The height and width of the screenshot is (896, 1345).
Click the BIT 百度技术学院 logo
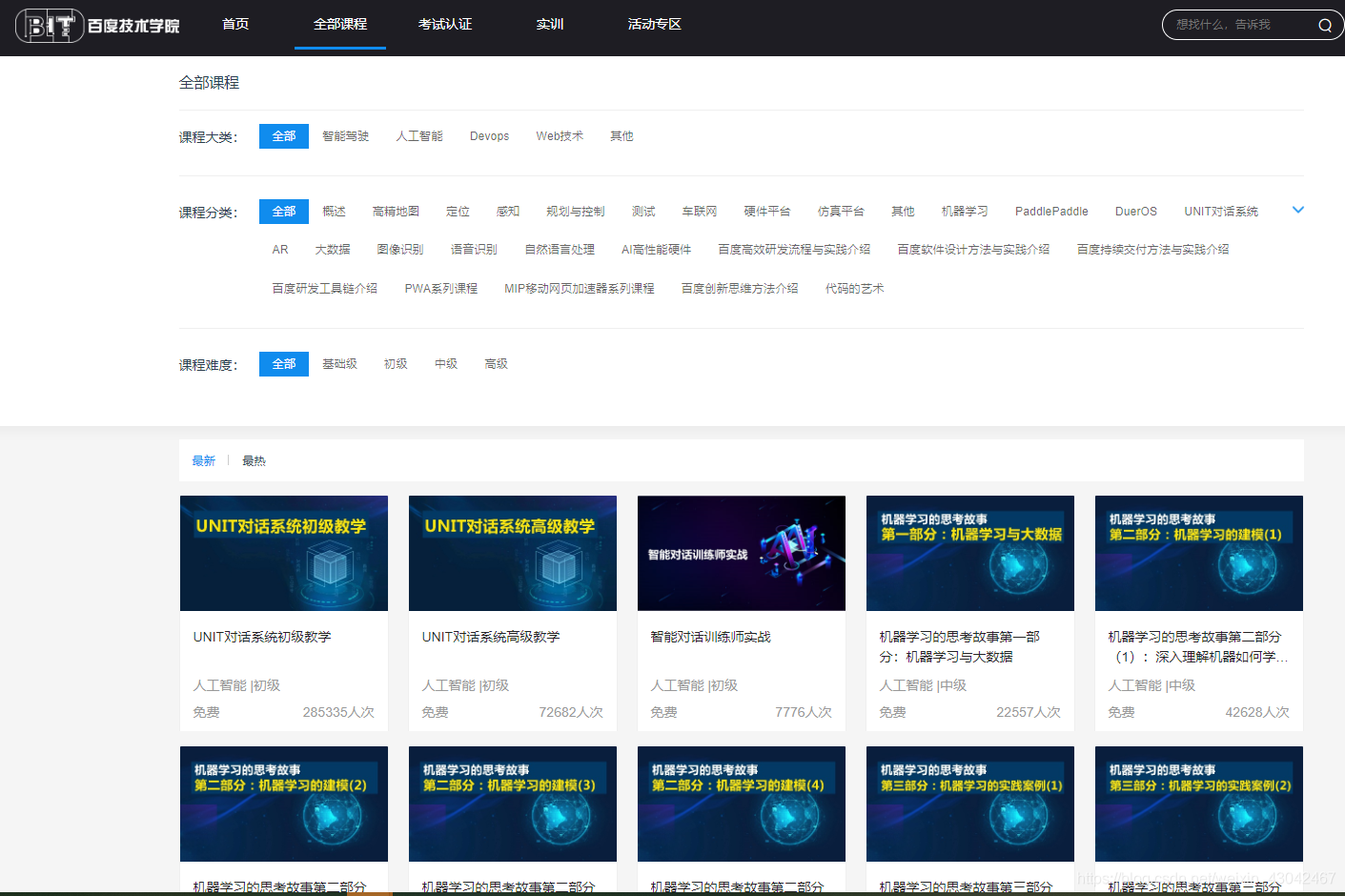click(x=97, y=25)
